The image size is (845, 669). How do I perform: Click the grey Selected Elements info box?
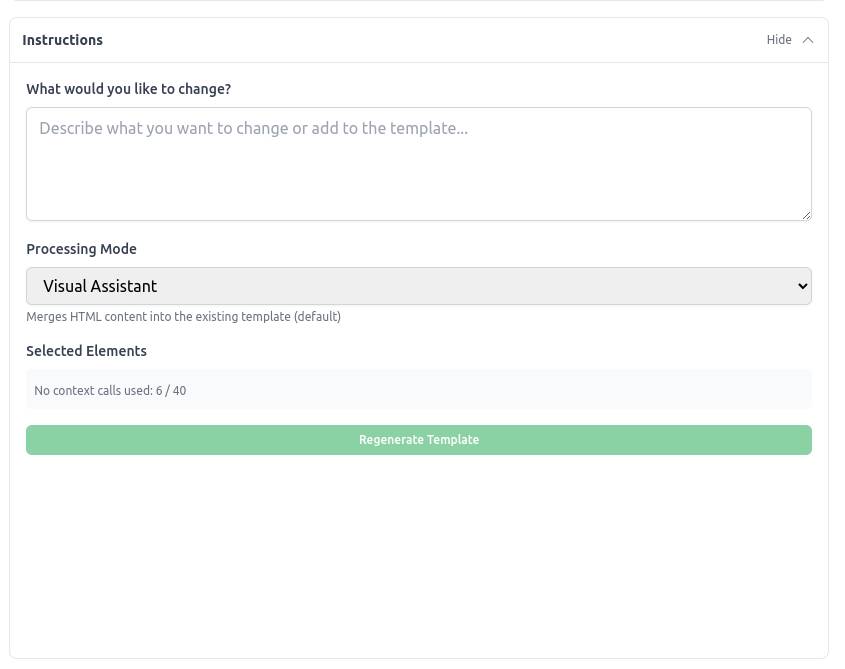click(500, 389)
